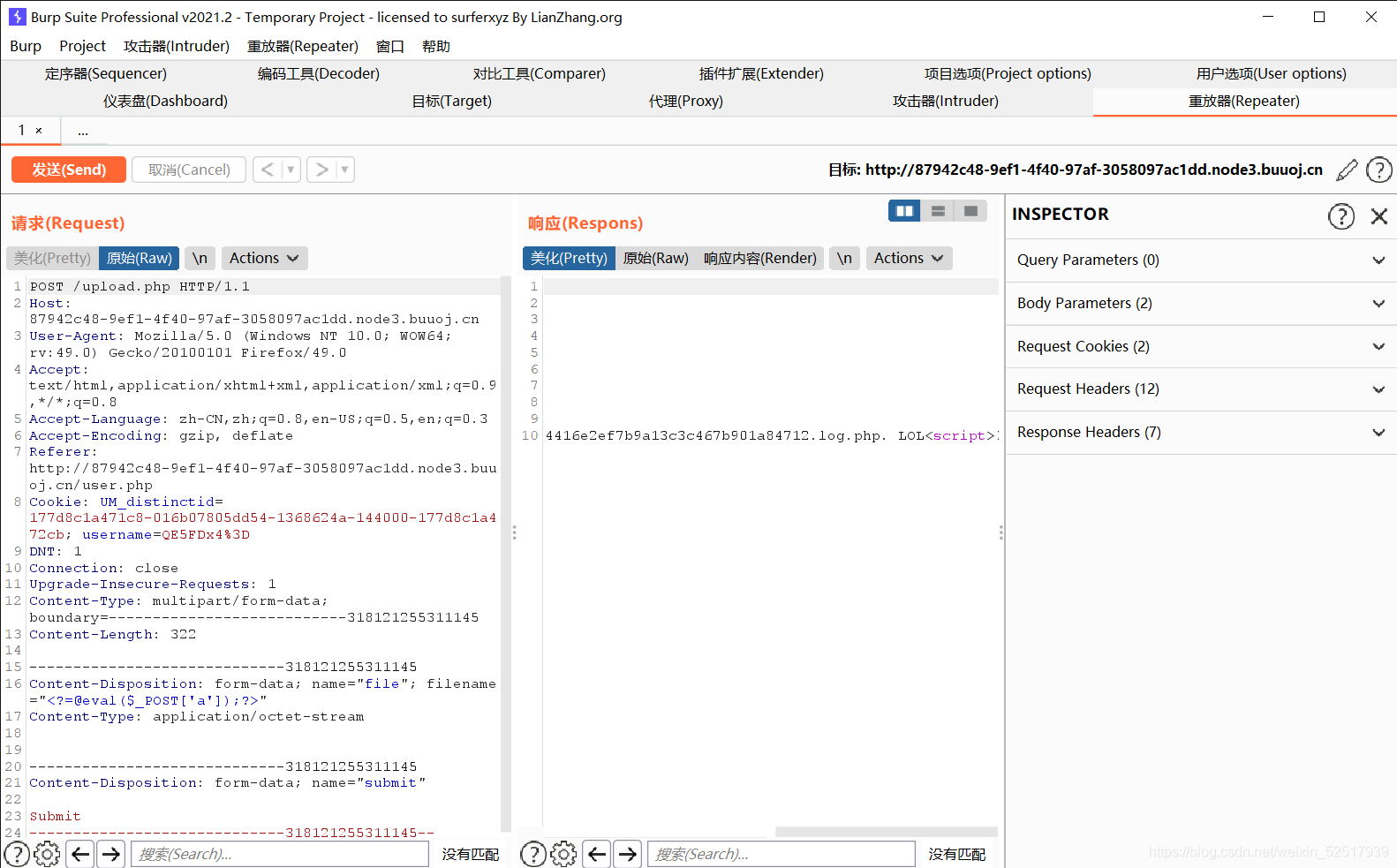Switch to Sequencer tab
Screen dimensions: 1397x868
point(106,74)
